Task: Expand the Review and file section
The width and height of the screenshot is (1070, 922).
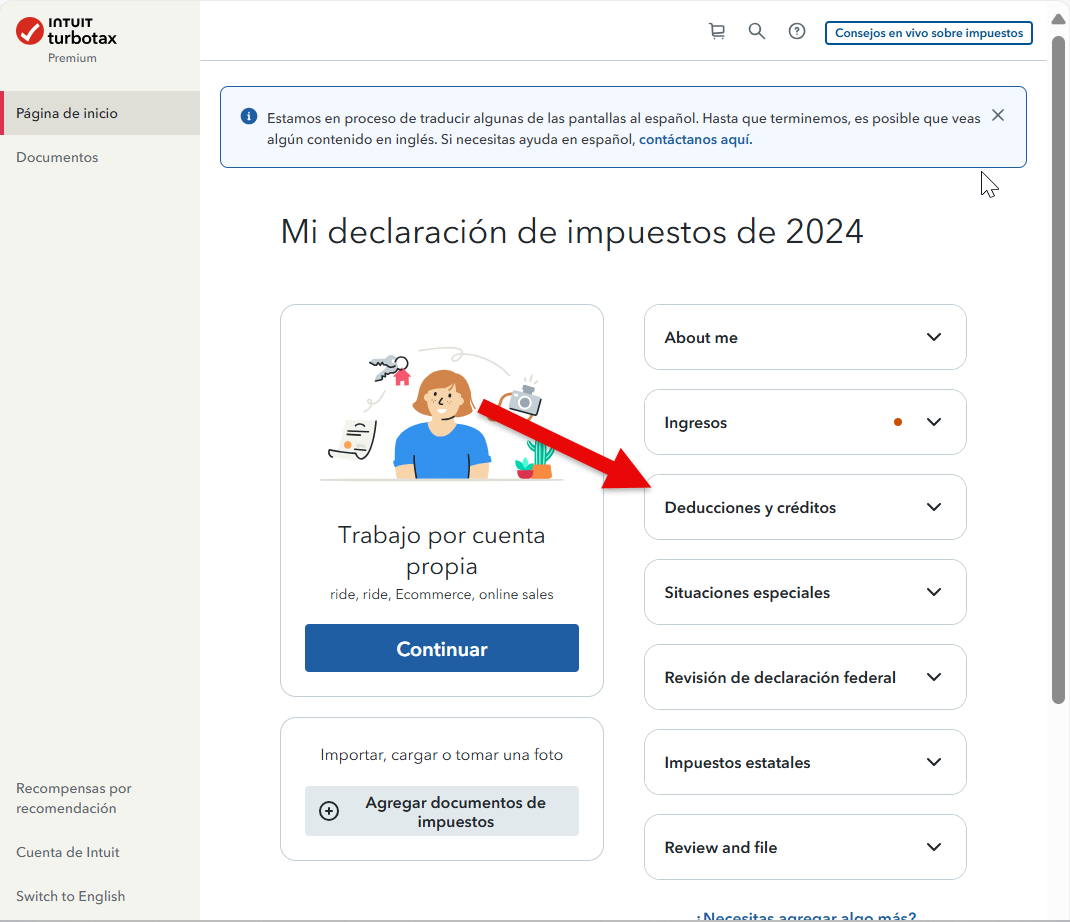Action: pos(933,847)
